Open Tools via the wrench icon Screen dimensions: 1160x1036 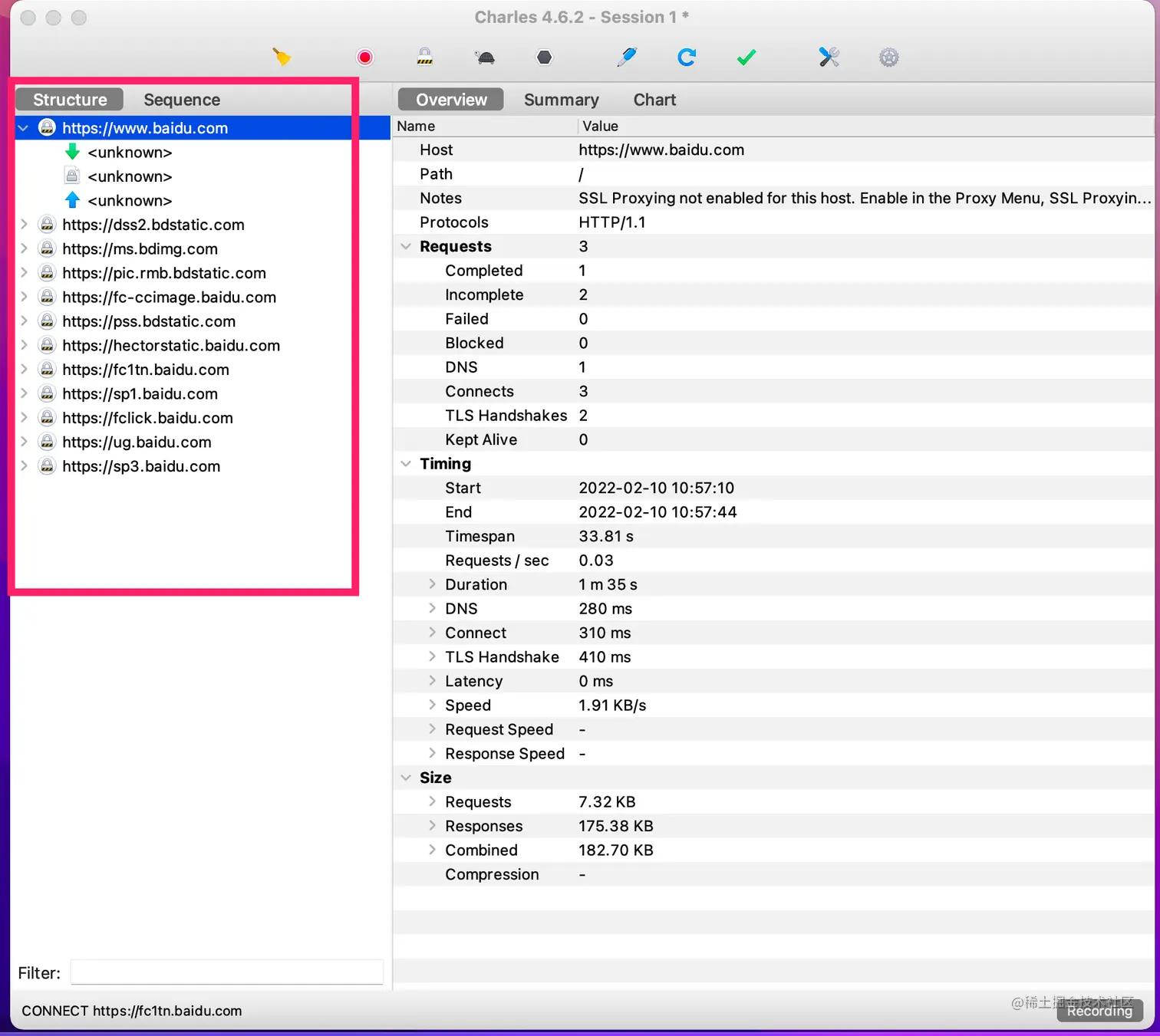pos(829,57)
